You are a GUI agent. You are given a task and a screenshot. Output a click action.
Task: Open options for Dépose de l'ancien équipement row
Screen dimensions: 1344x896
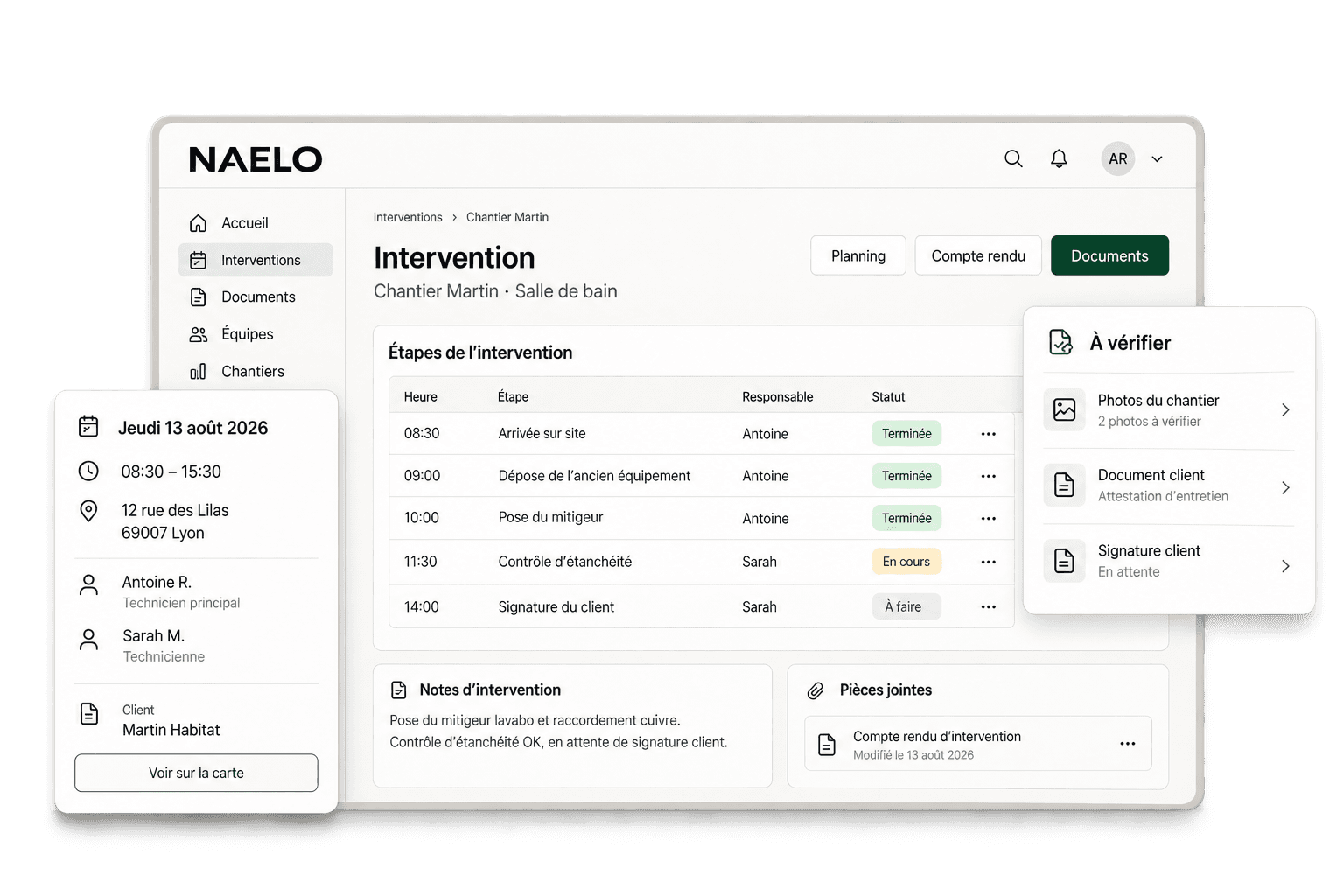989,476
